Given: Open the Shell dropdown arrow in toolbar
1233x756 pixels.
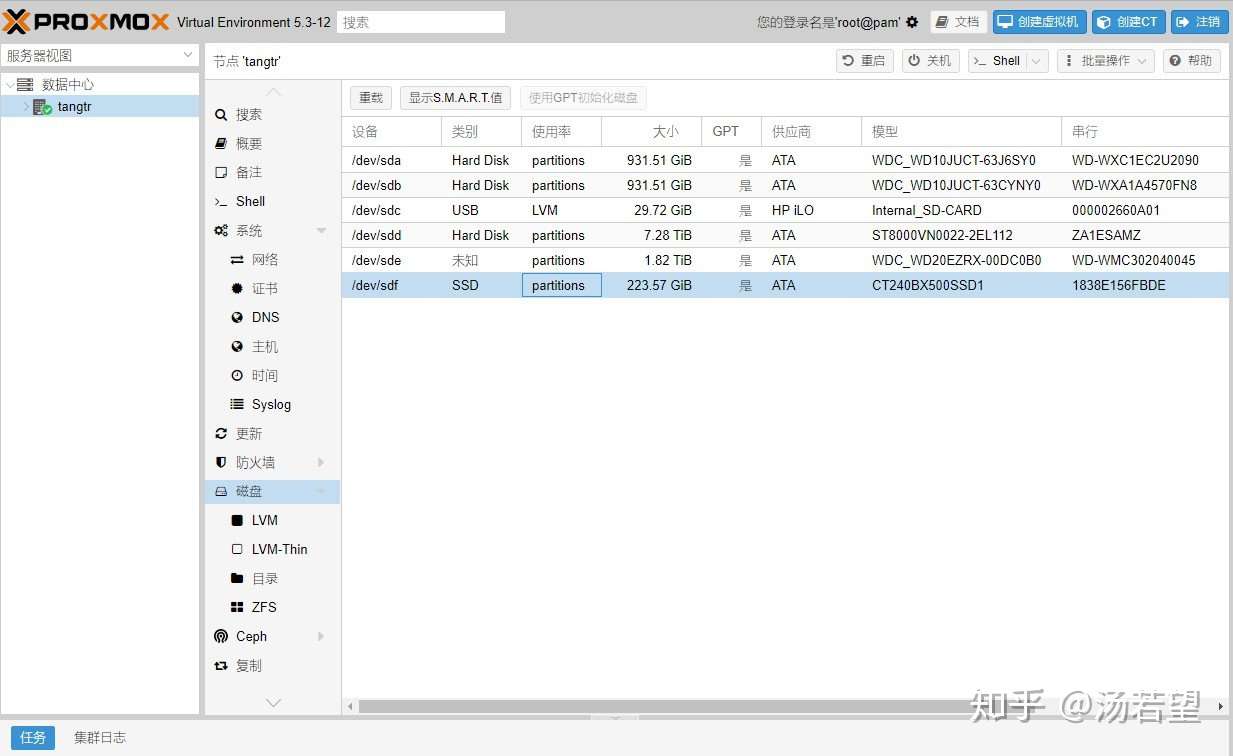Looking at the screenshot, I should click(x=1037, y=61).
